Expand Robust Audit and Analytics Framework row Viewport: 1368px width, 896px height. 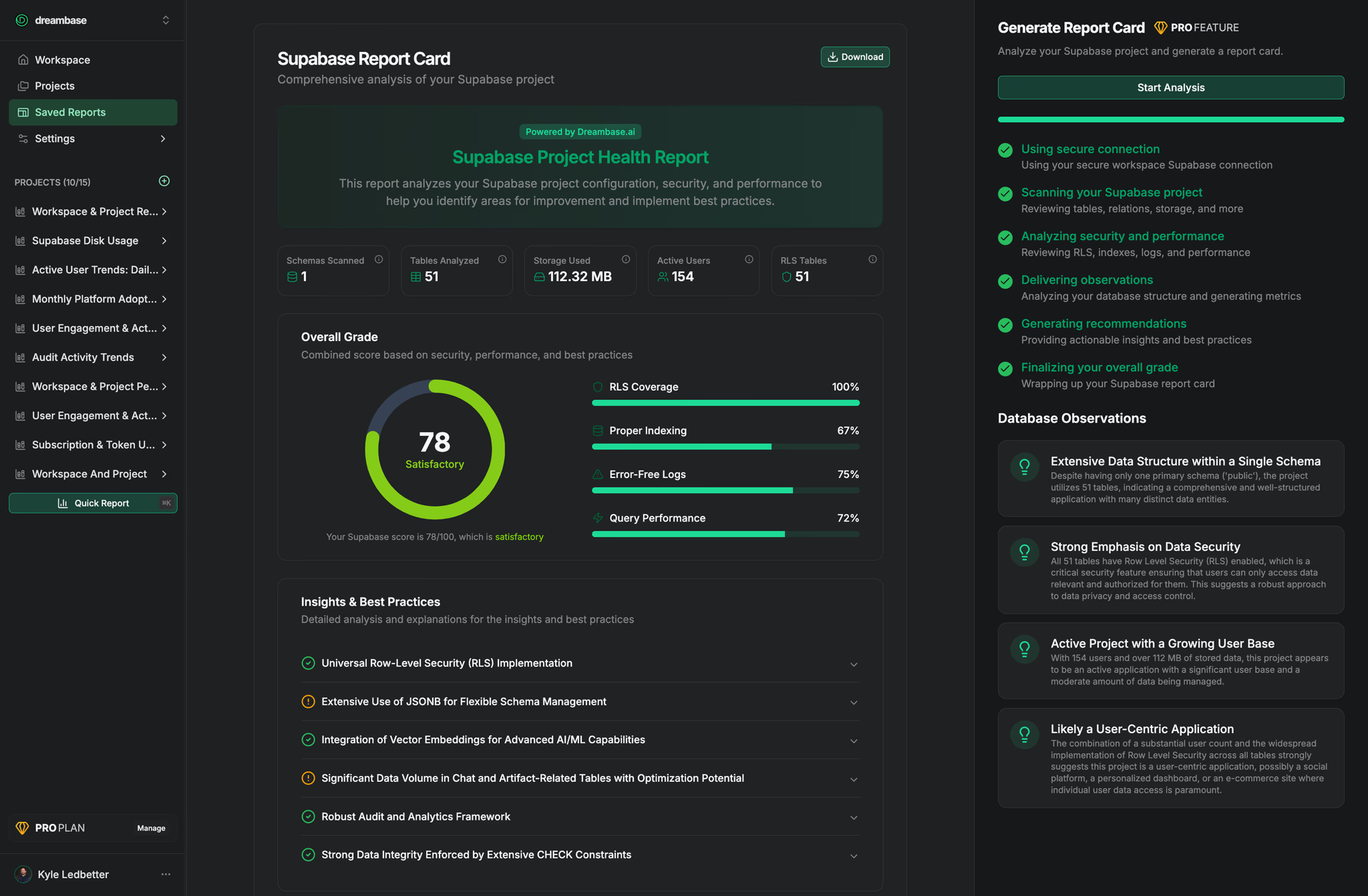(853, 817)
